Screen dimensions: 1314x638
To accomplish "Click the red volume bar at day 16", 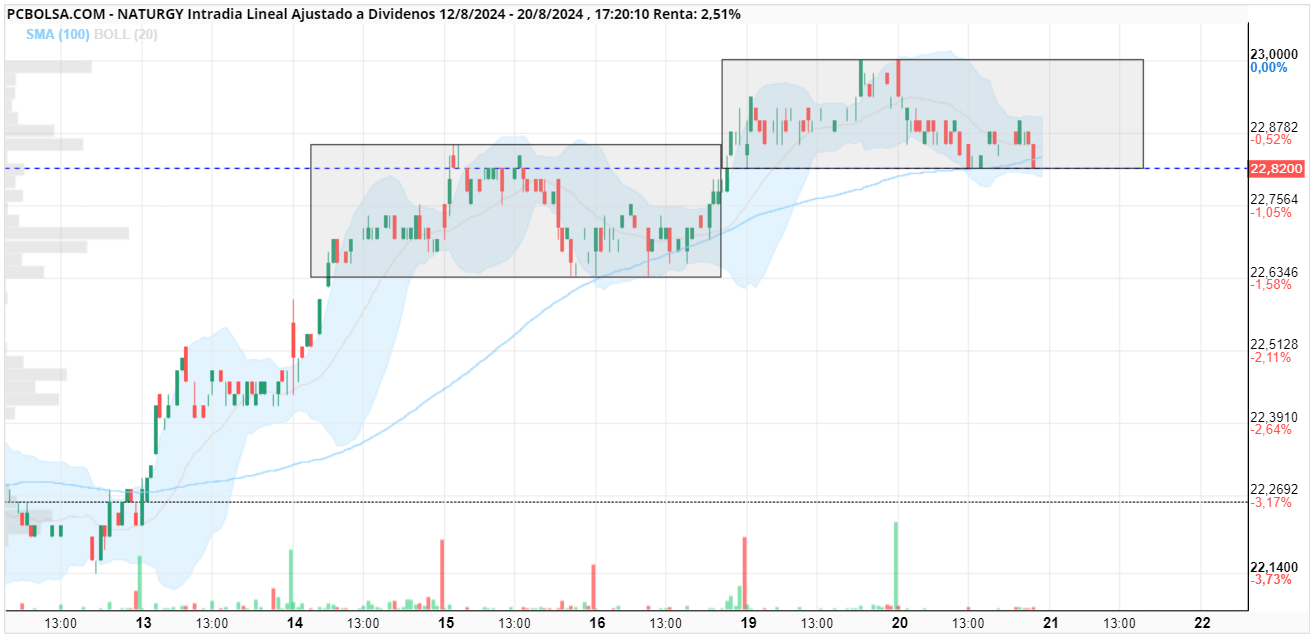I will click(x=594, y=586).
